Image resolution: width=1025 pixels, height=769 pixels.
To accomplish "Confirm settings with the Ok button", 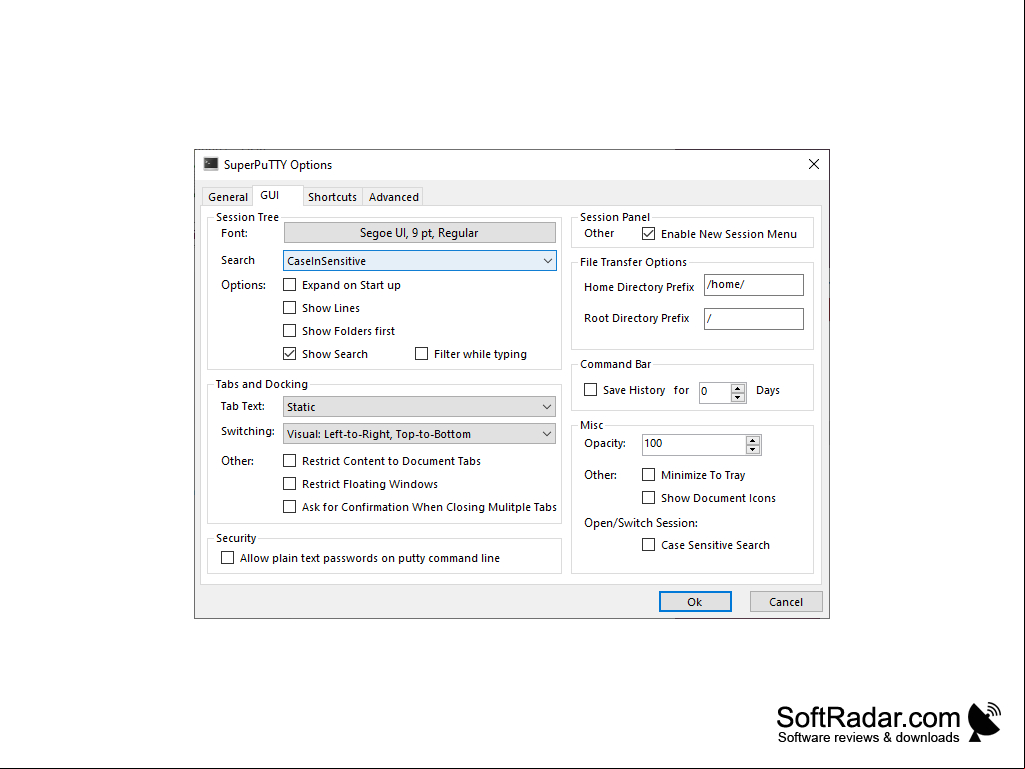I will [x=695, y=602].
